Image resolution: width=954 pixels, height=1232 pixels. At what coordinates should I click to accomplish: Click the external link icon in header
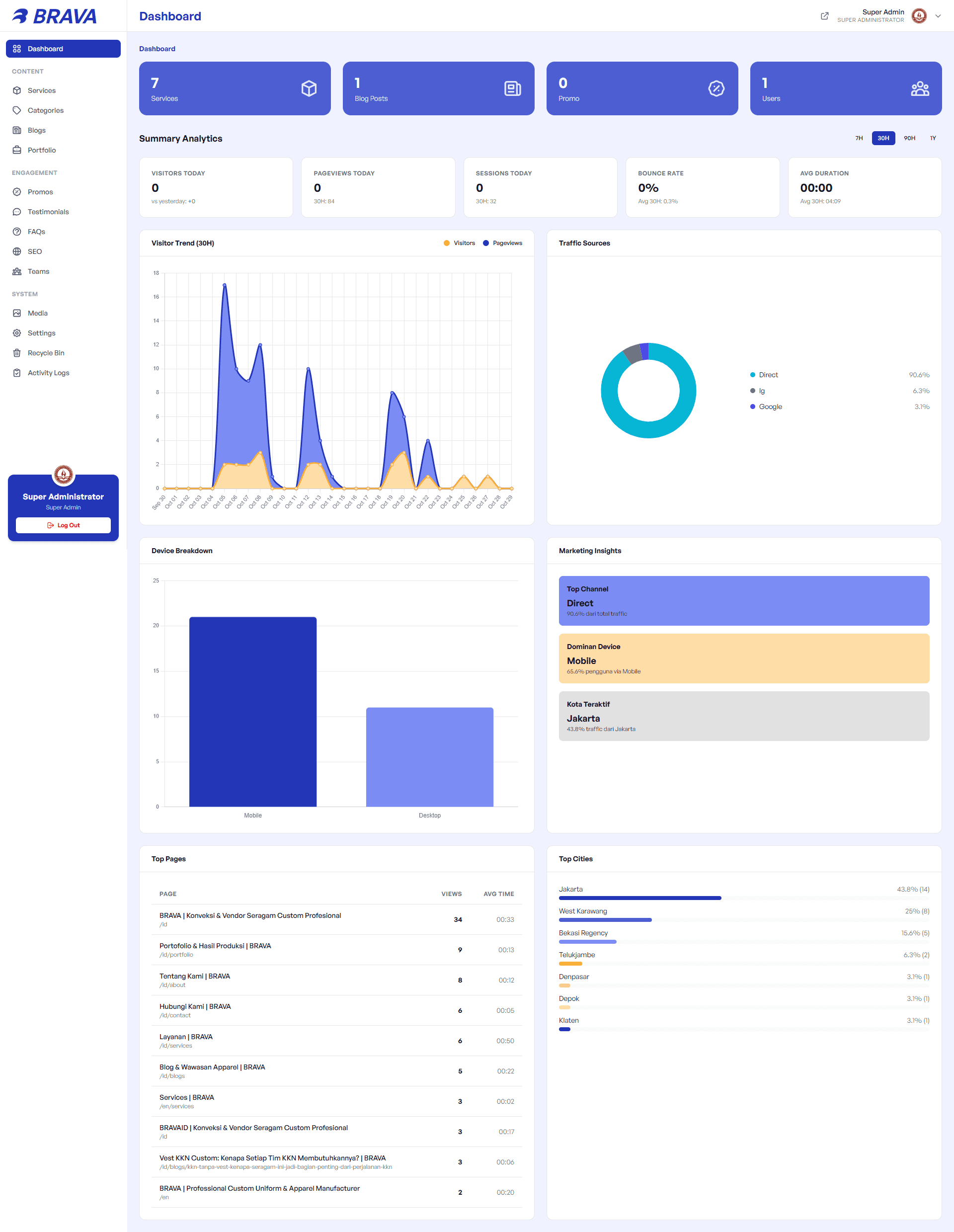(x=824, y=16)
